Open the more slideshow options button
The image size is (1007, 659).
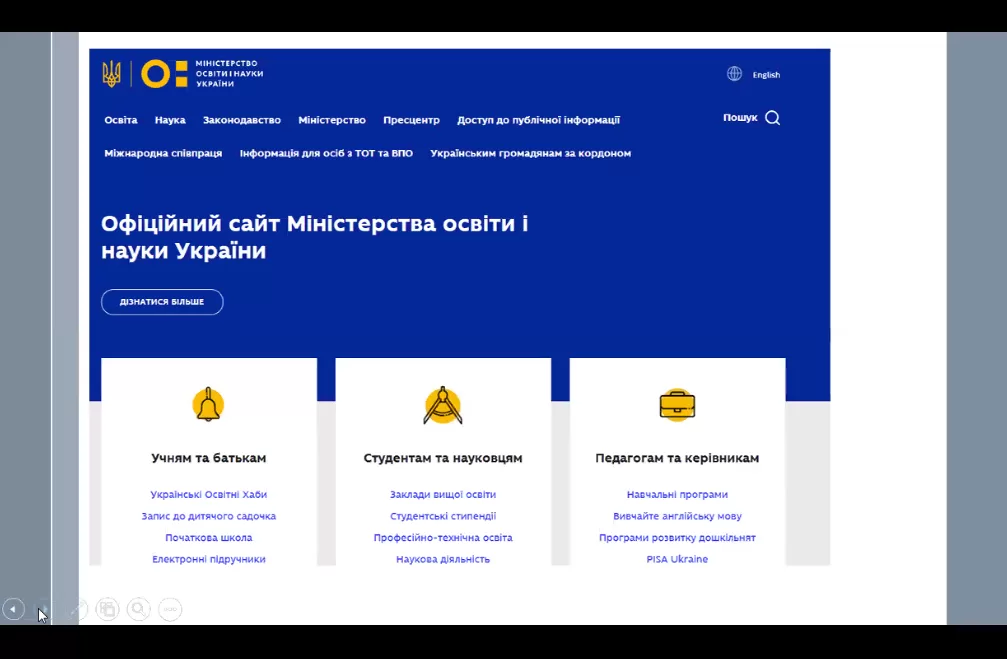tap(171, 609)
